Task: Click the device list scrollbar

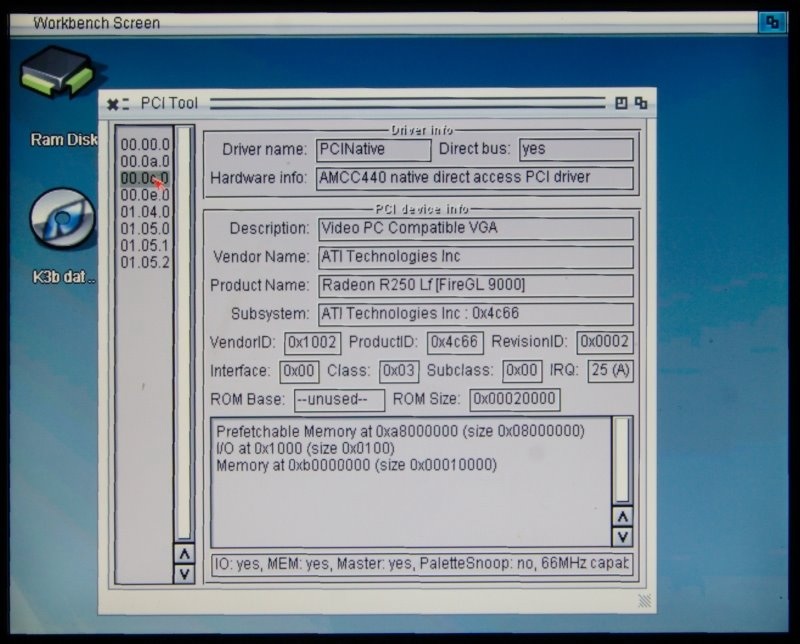Action: coord(184,334)
